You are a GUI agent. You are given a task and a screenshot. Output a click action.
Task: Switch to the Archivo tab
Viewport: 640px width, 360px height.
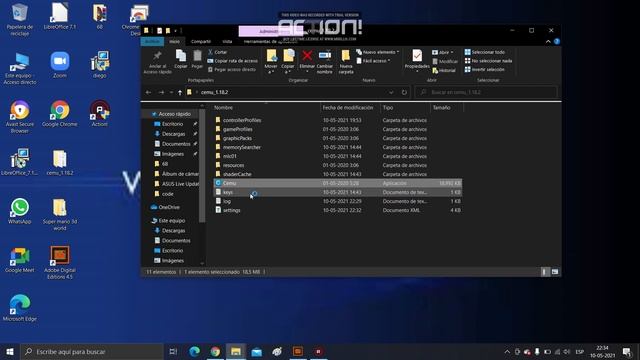tap(152, 42)
